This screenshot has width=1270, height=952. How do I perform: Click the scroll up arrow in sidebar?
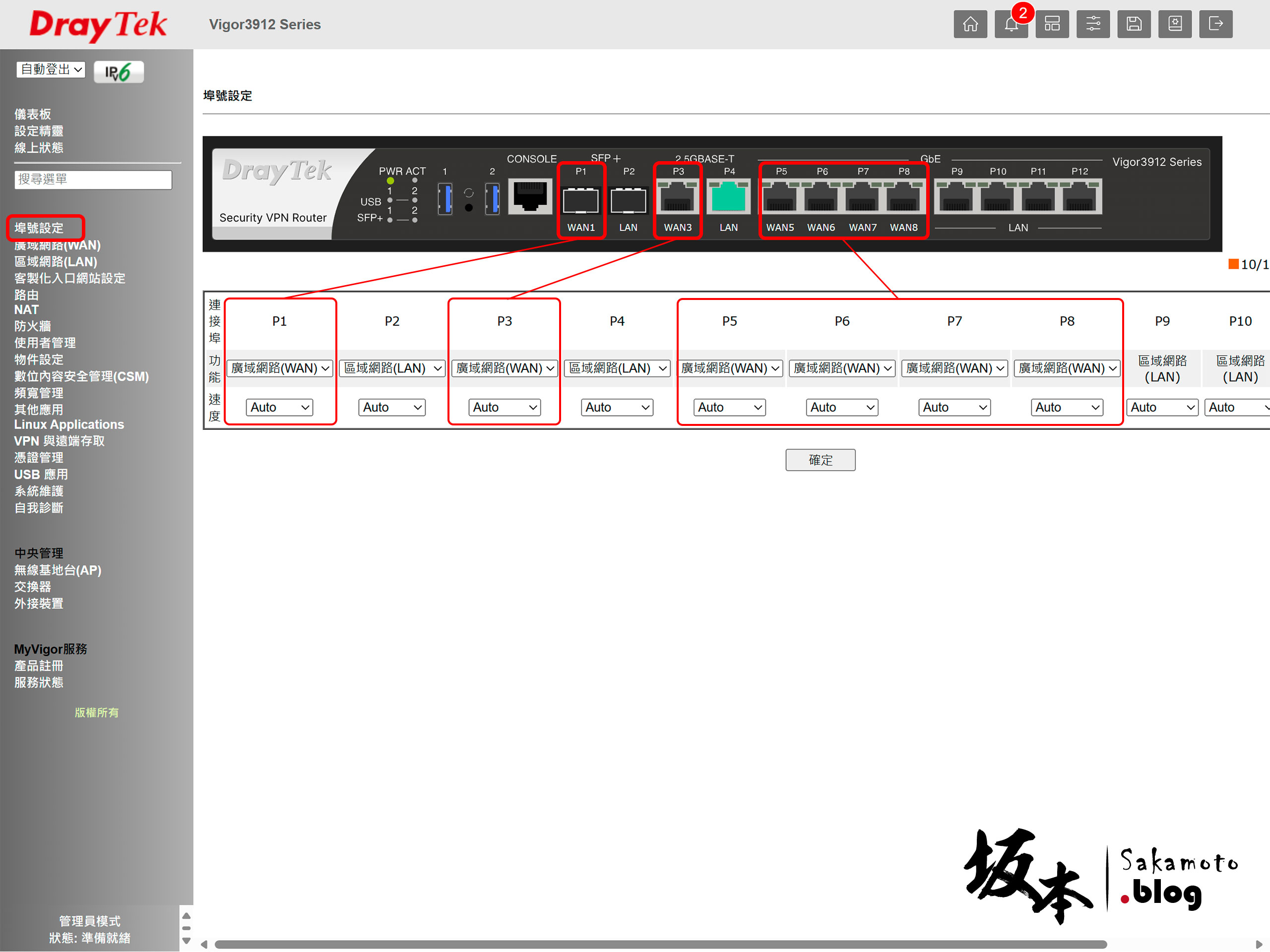pos(186,915)
